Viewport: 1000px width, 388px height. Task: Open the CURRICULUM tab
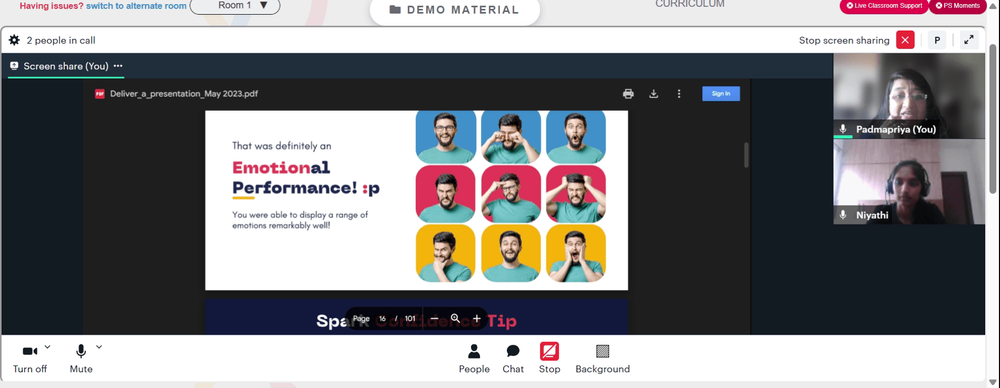point(690,4)
